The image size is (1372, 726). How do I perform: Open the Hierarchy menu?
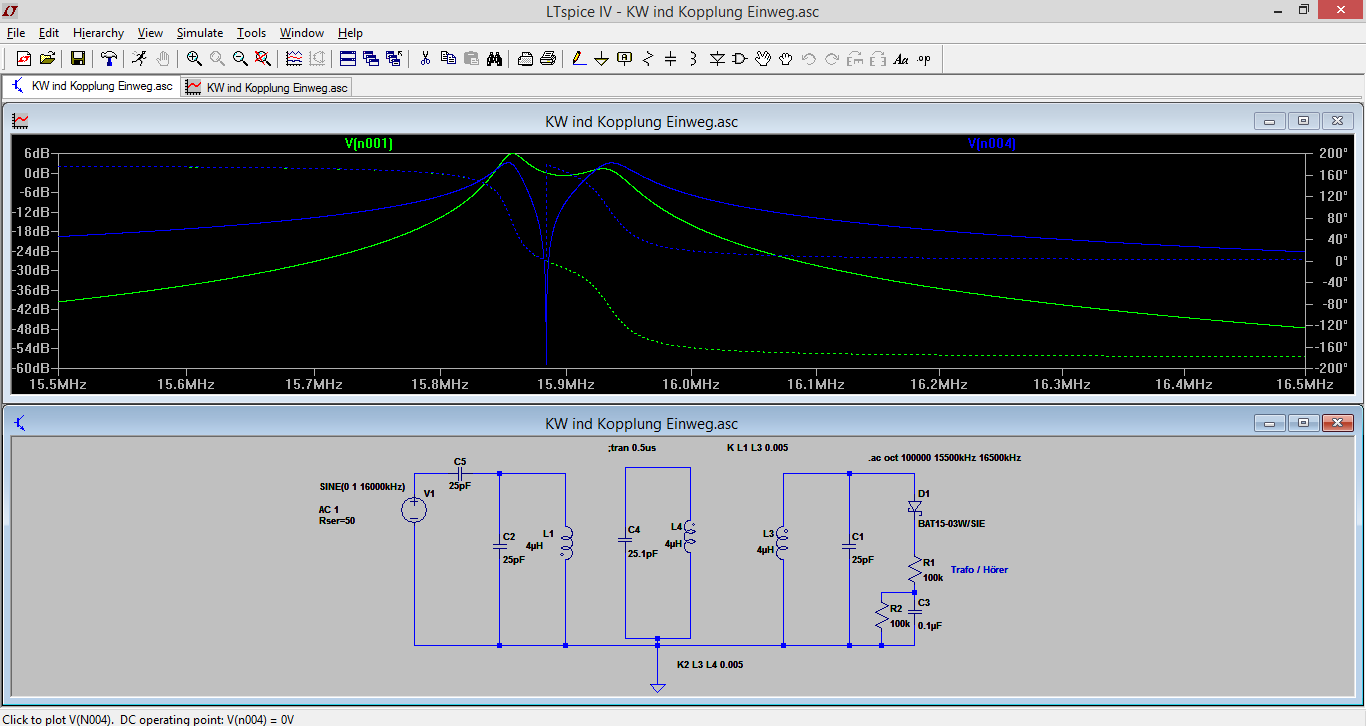click(x=98, y=33)
